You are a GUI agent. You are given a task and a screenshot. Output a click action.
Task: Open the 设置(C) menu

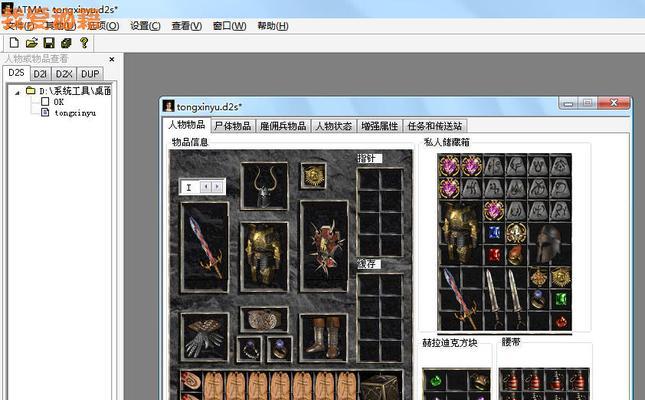coord(145,26)
